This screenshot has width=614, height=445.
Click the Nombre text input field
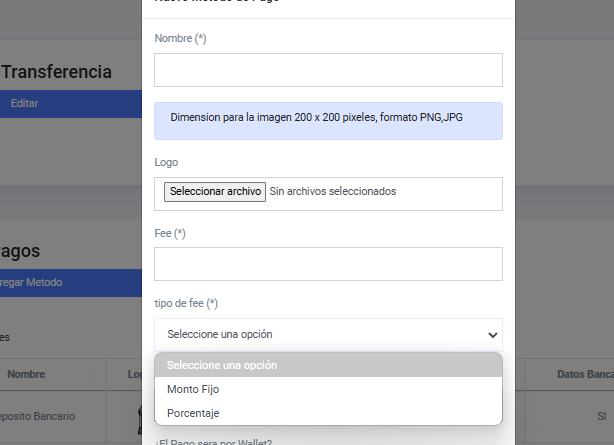(x=328, y=70)
